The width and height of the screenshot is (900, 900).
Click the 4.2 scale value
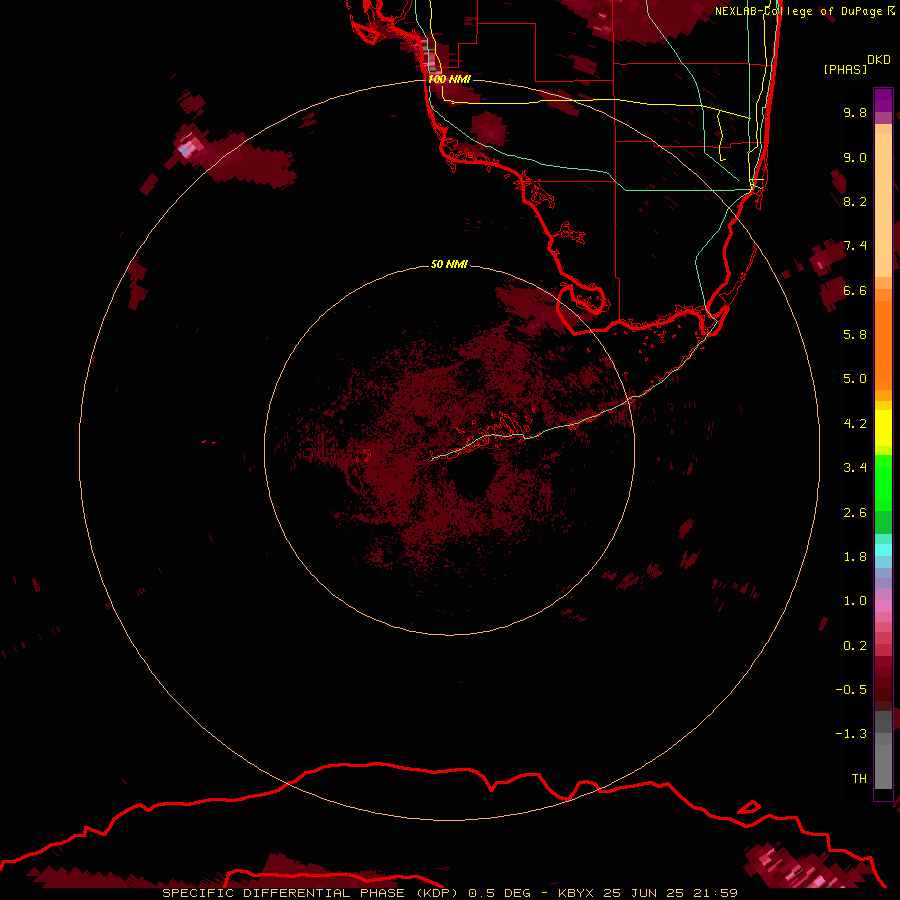click(855, 424)
